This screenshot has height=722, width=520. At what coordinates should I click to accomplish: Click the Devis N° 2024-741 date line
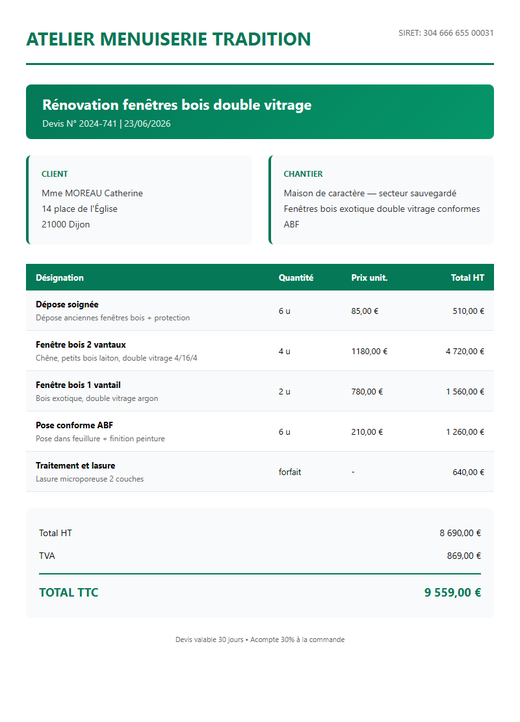coord(106,124)
